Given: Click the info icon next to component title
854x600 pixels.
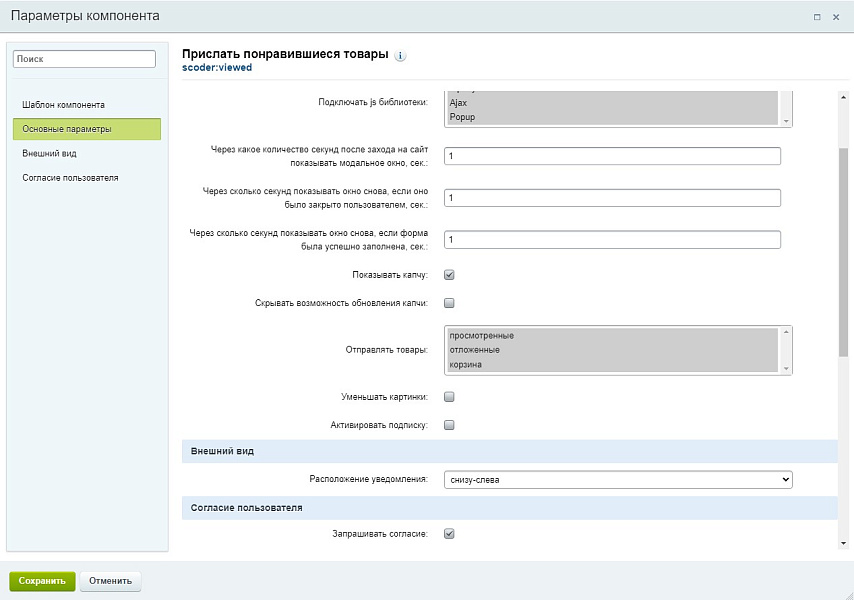Looking at the screenshot, I should (x=400, y=56).
